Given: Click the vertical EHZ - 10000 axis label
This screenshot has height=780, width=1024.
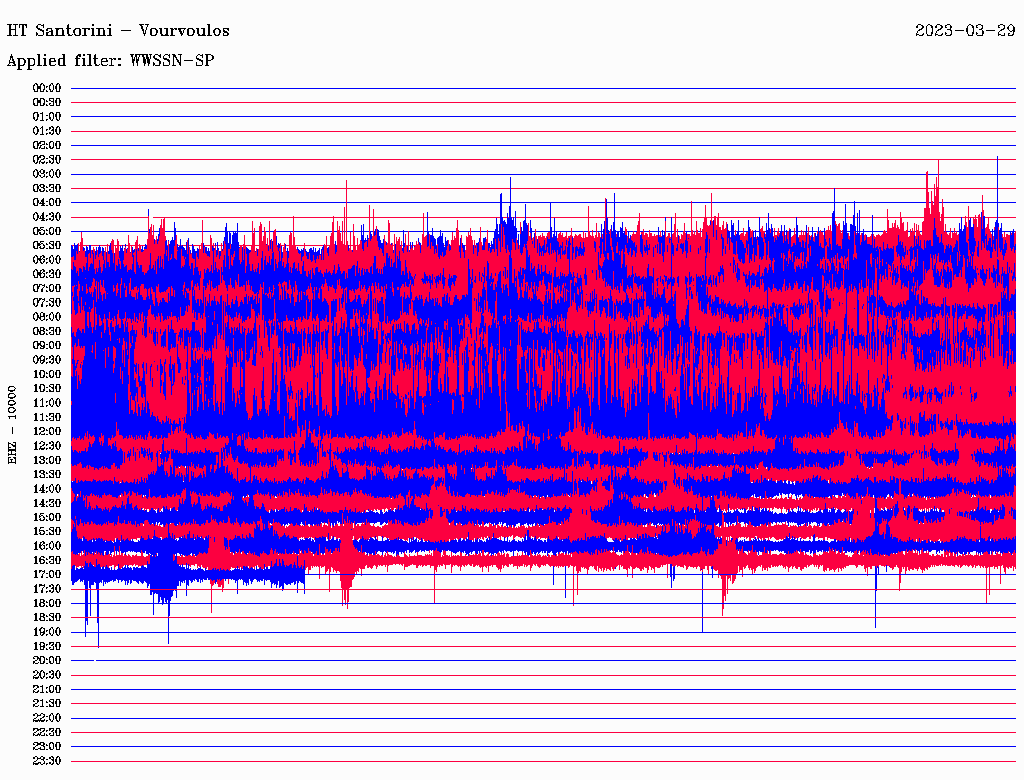Looking at the screenshot, I should (x=12, y=424).
